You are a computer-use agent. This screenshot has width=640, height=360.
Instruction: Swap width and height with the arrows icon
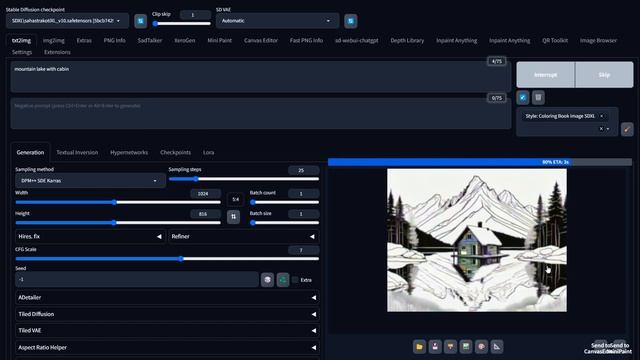233,217
